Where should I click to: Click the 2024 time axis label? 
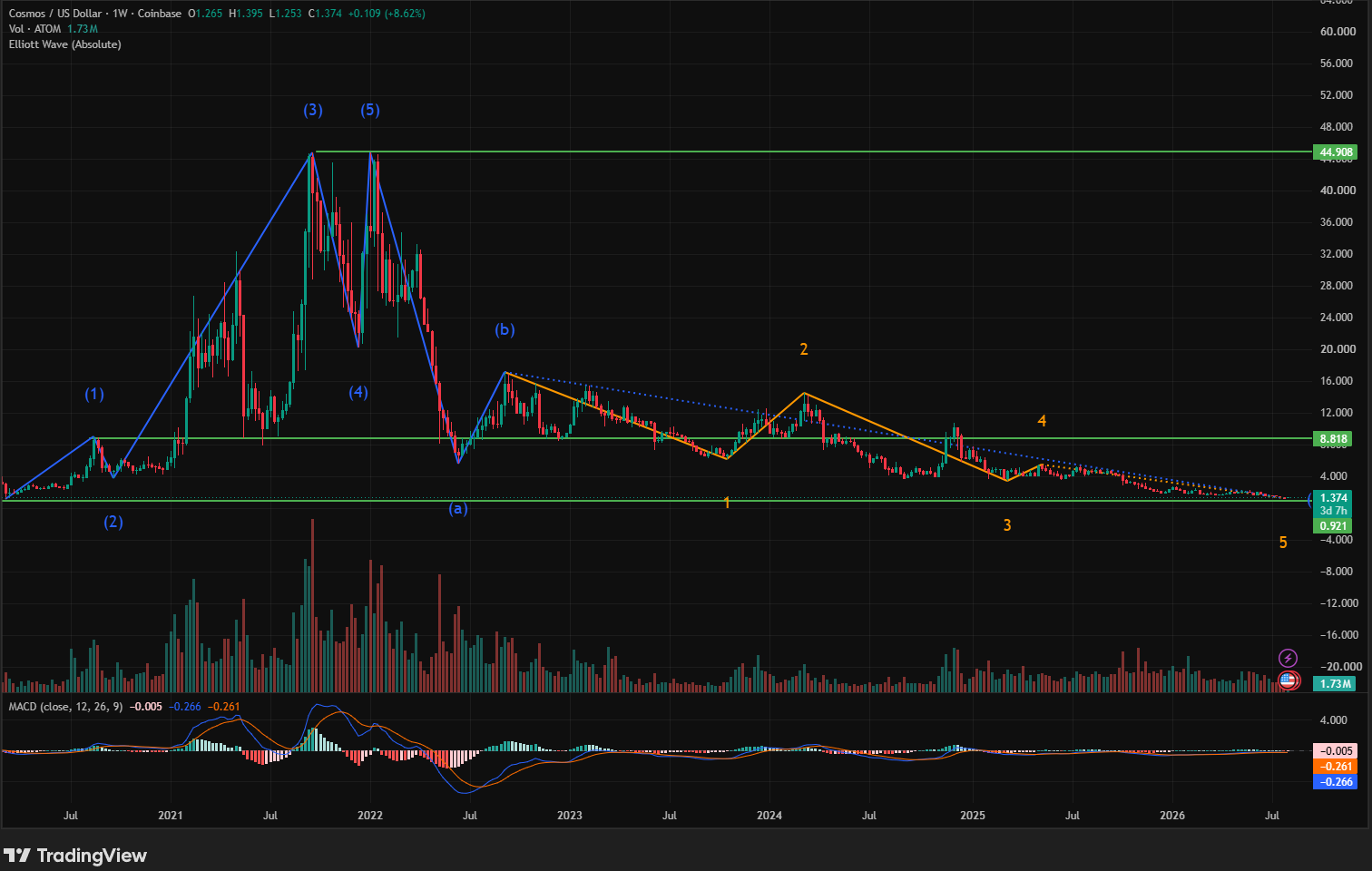[x=769, y=816]
